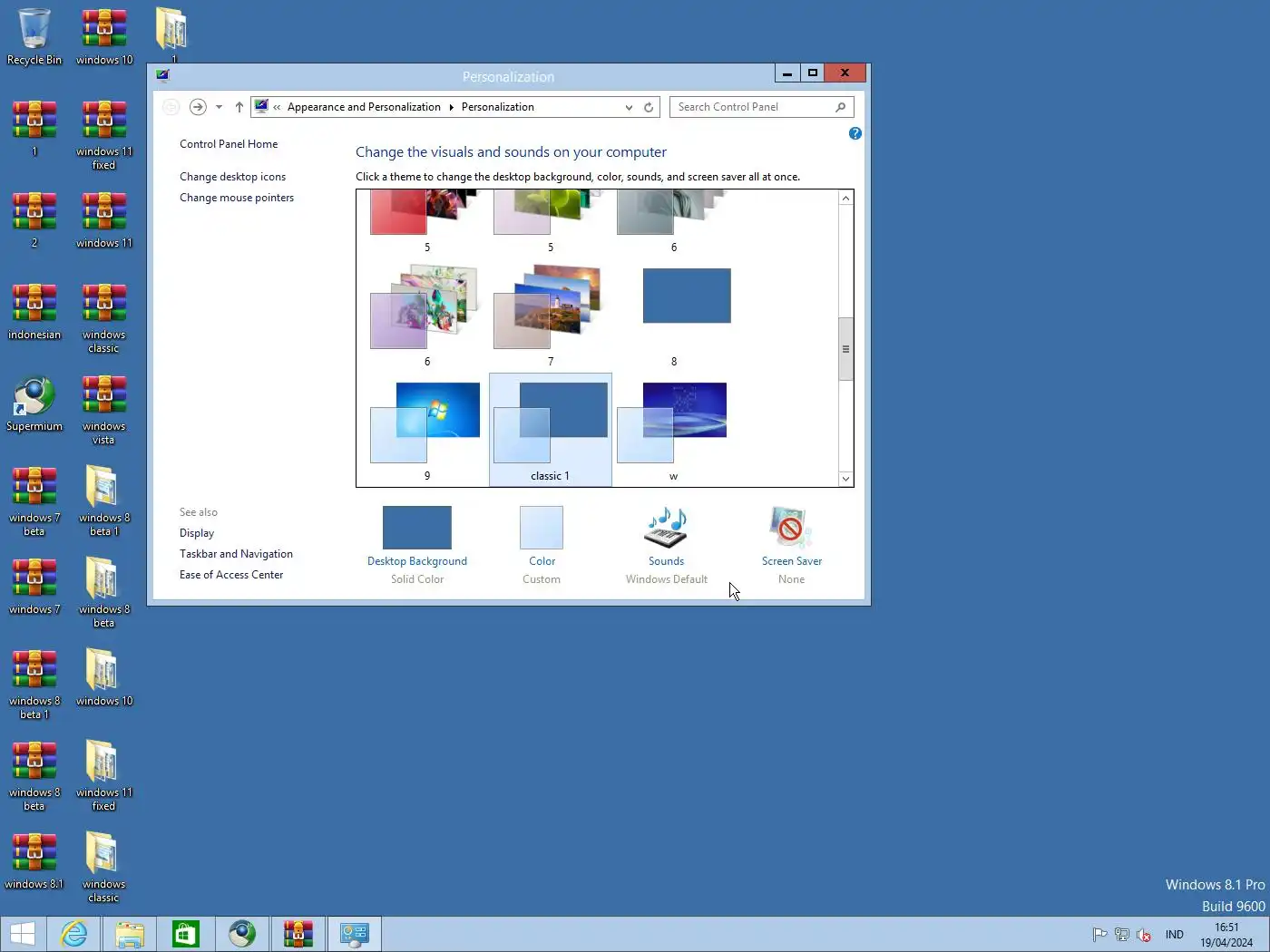The height and width of the screenshot is (952, 1270).
Task: Select the classic 1 theme
Action: click(550, 429)
